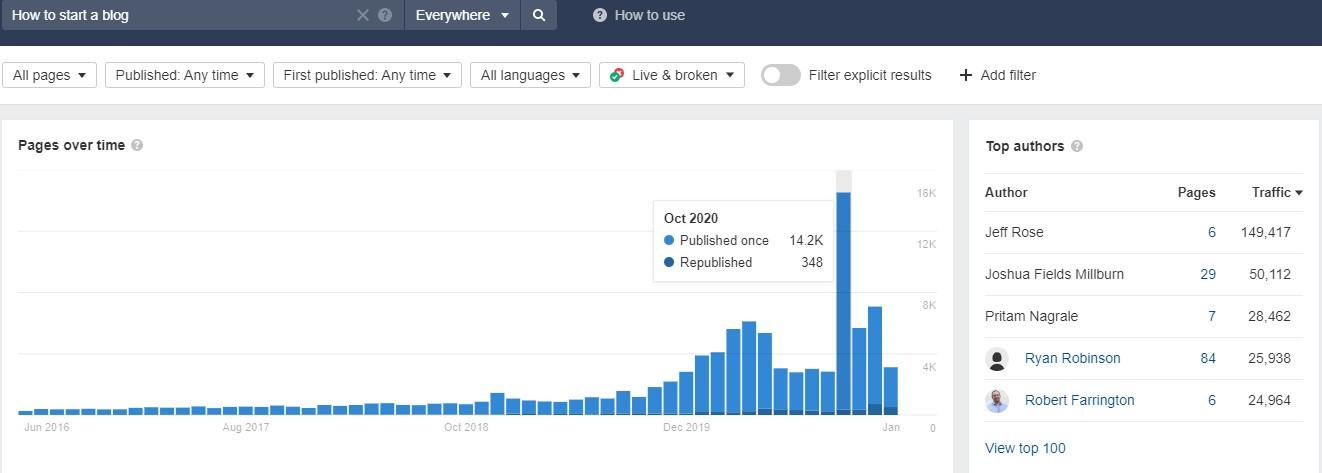
Task: Click the Top authors help icon
Action: pyautogui.click(x=1077, y=146)
